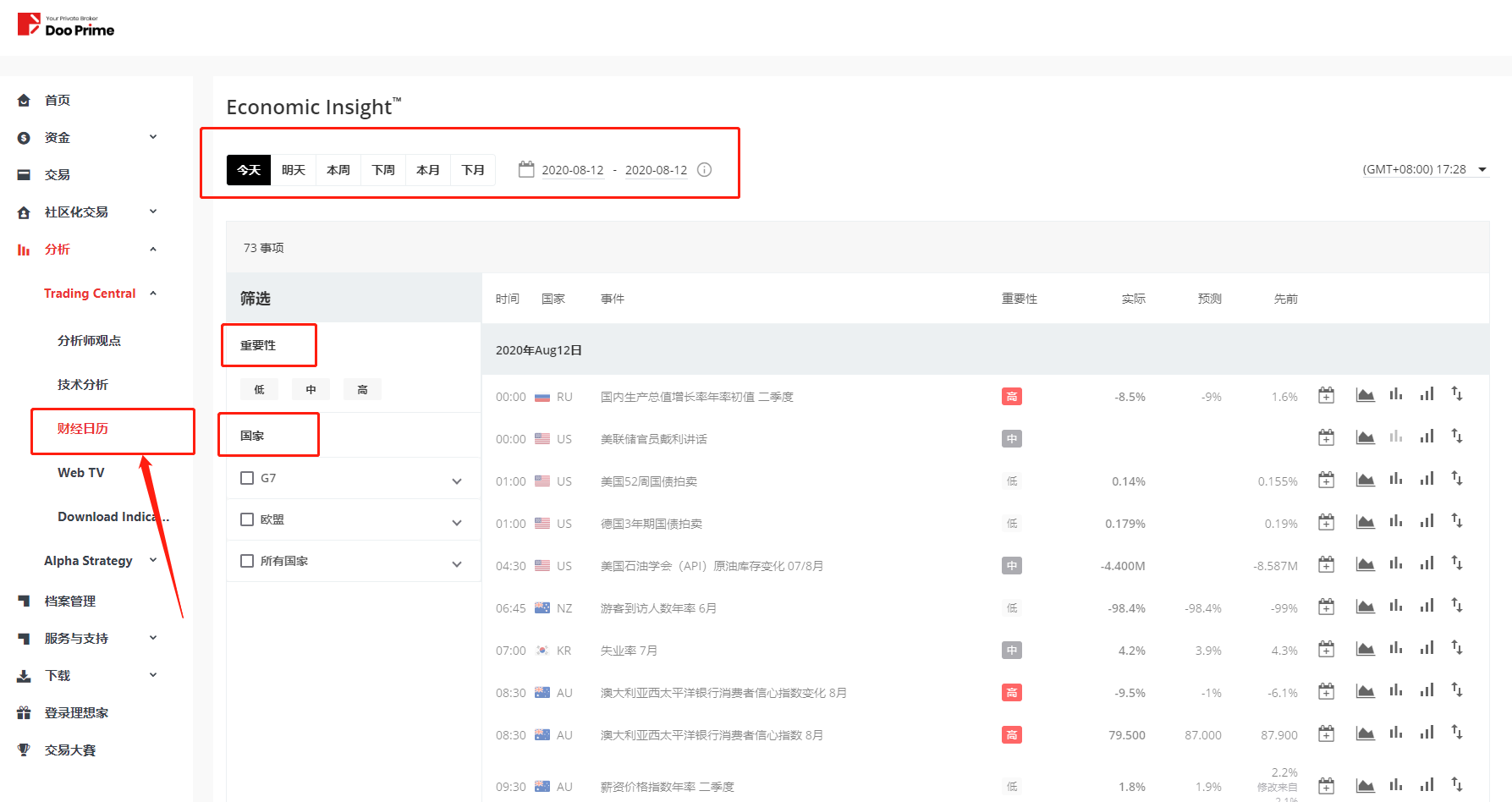Switch to the 本月 tab
Screen dimensions: 1512x802
coord(428,169)
